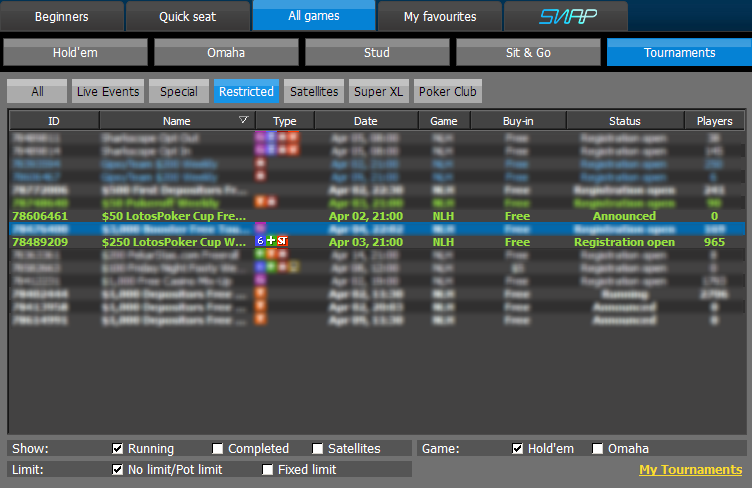Click the 965 players count
Image resolution: width=752 pixels, height=488 pixels.
[x=714, y=242]
